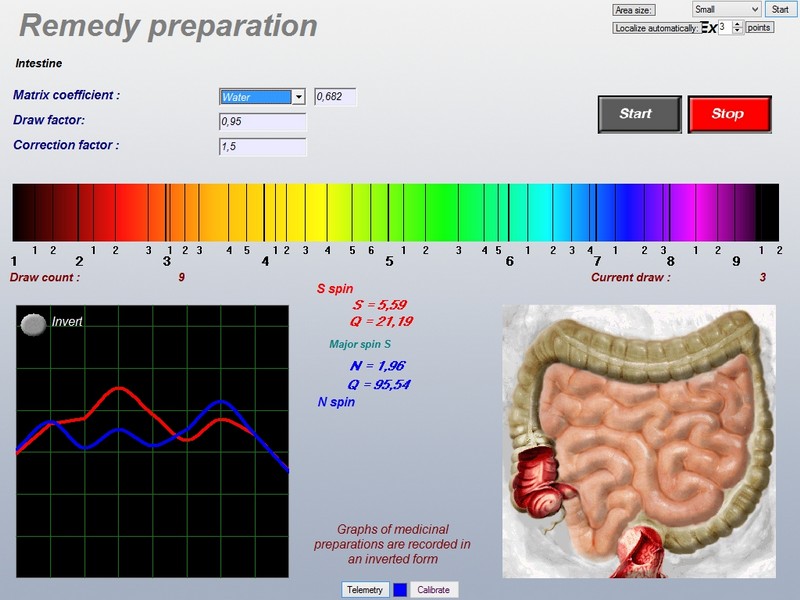Click the points button
Image resolution: width=800 pixels, height=600 pixels.
tap(760, 27)
